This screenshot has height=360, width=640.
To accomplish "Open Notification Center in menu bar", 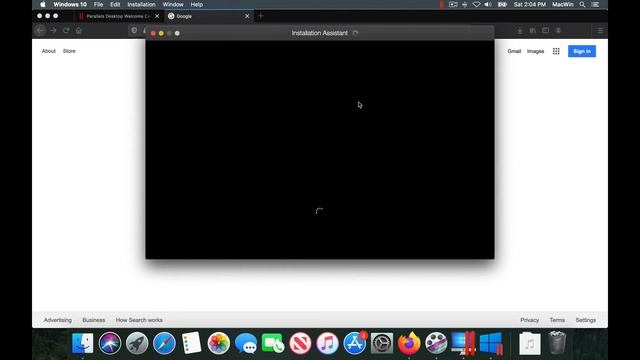I will click(596, 4).
